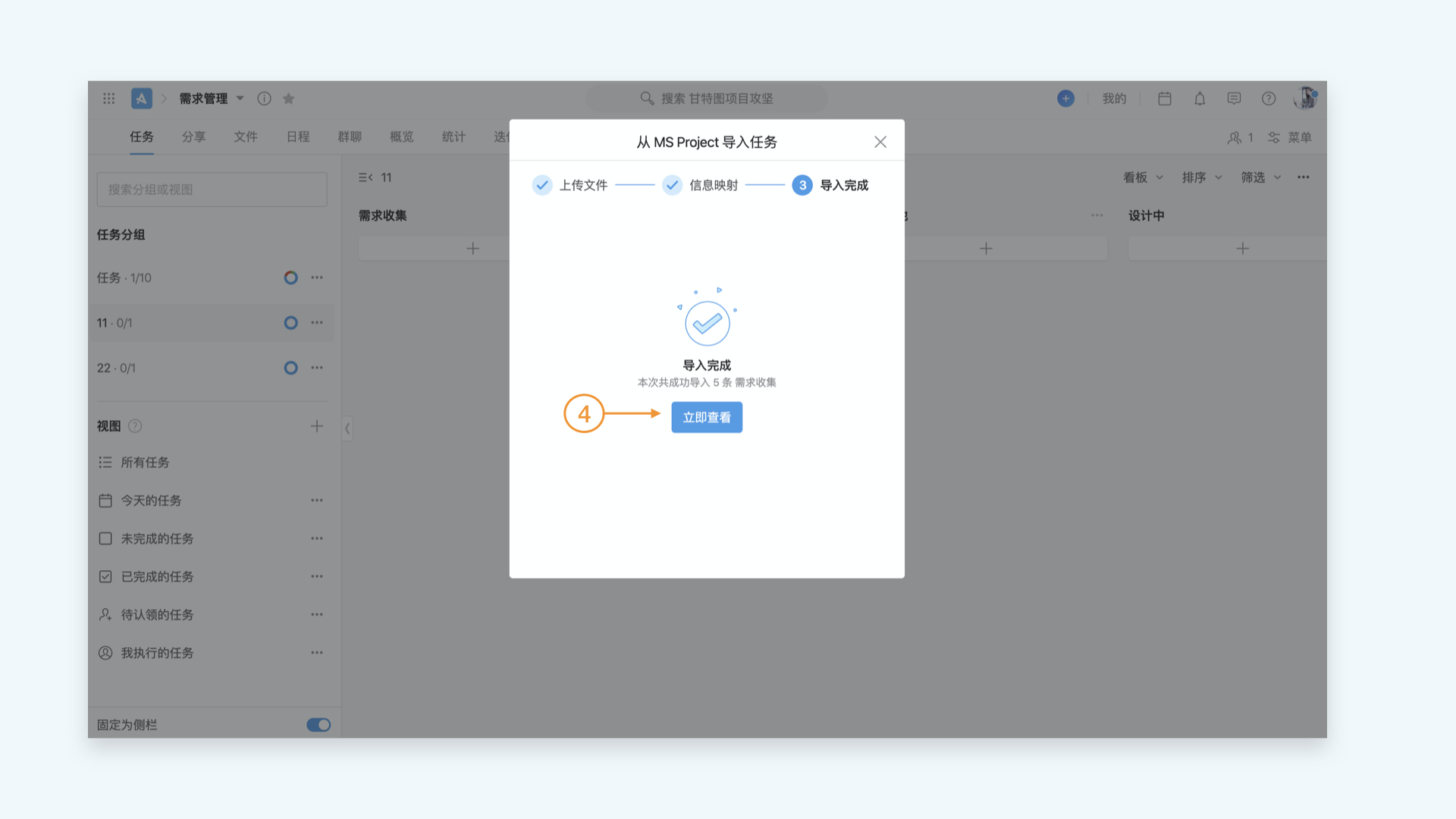1456x819 pixels.
Task: Switch to the 日程 tab
Action: (x=298, y=136)
